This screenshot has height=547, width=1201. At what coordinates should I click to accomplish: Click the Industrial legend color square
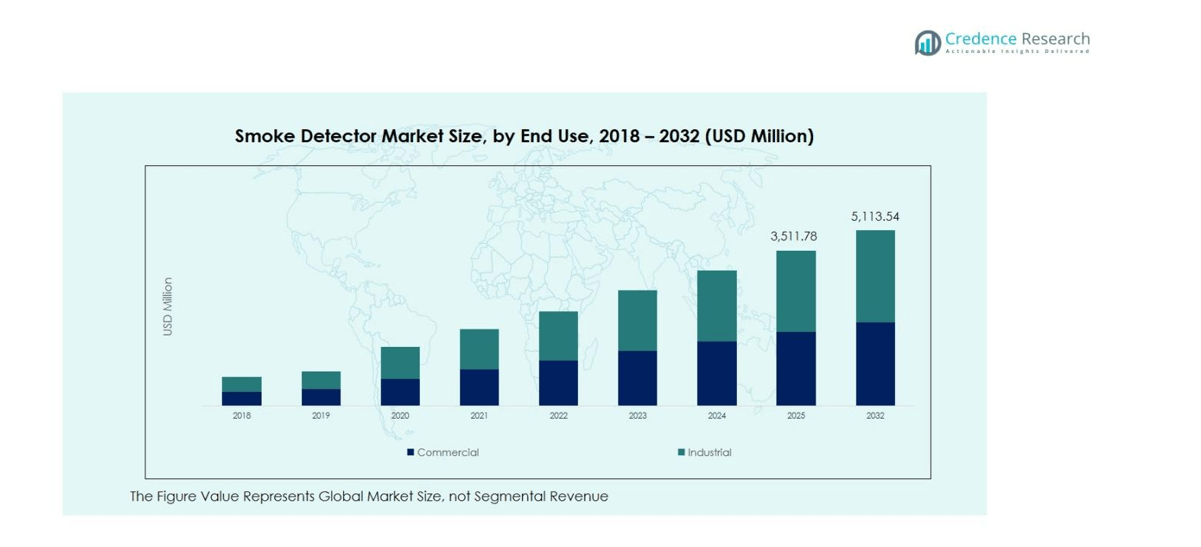click(681, 453)
